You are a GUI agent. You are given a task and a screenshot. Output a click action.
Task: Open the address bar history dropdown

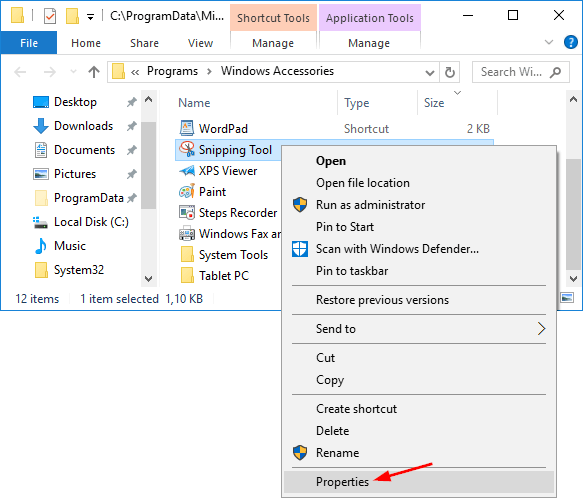click(430, 73)
